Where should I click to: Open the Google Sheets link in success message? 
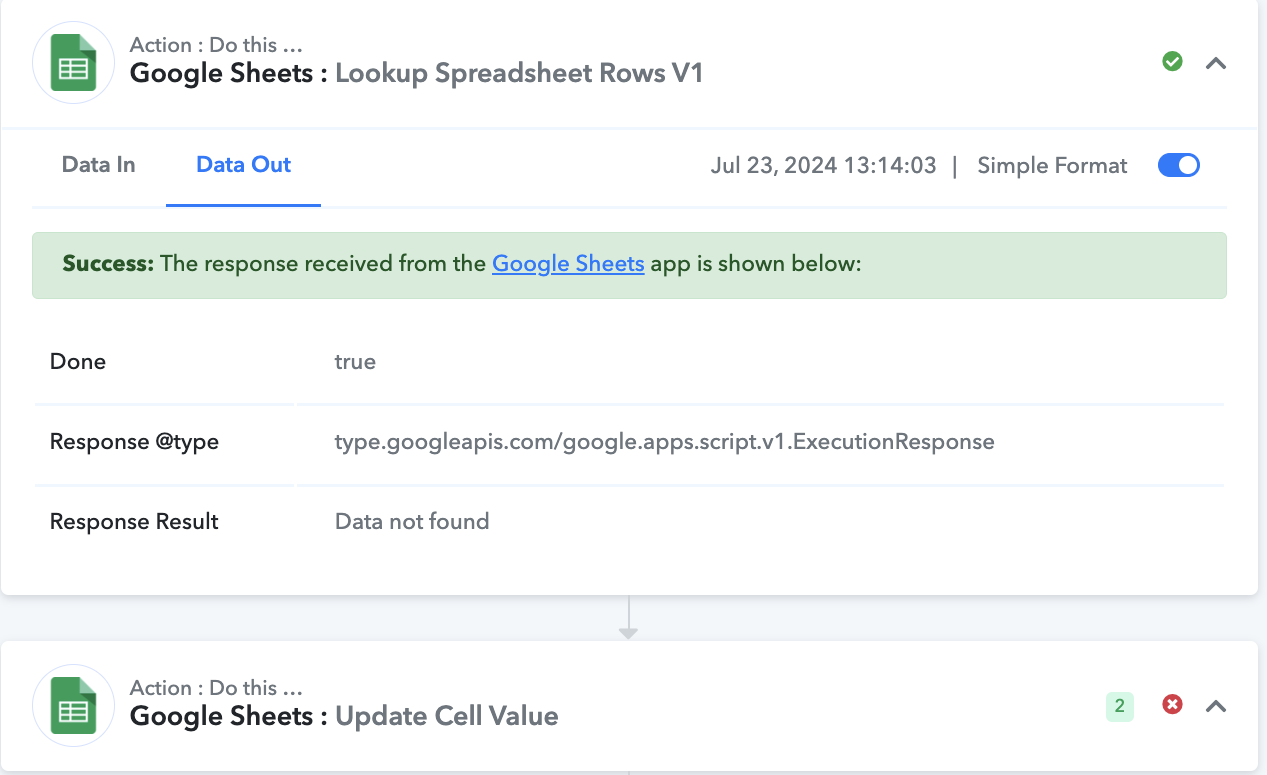point(568,264)
